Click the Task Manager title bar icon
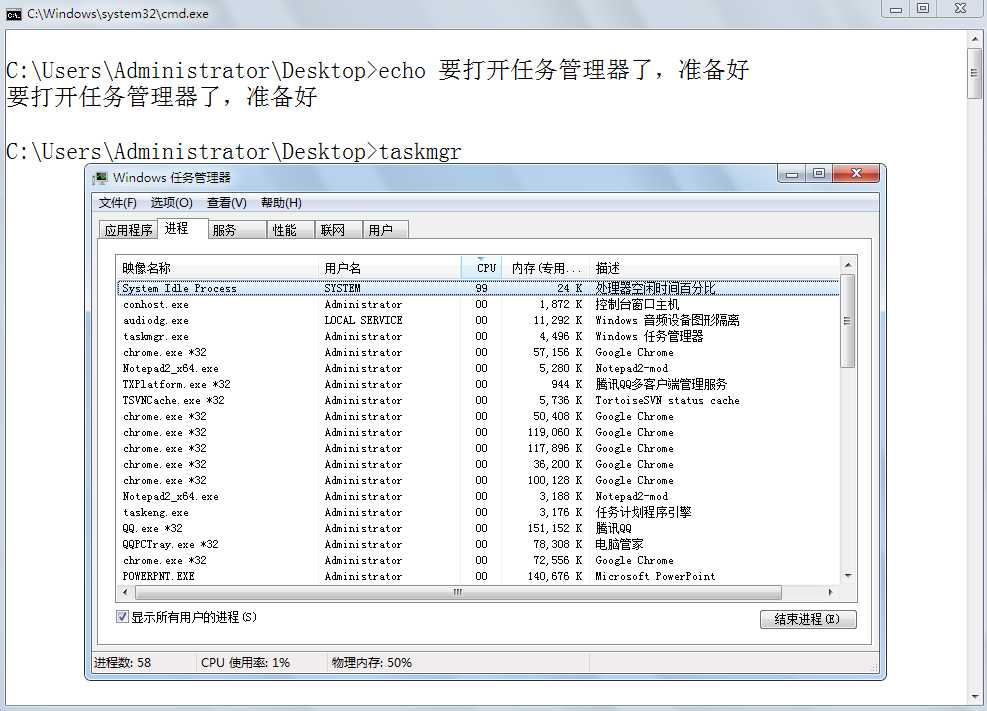987x711 pixels. pyautogui.click(x=100, y=178)
